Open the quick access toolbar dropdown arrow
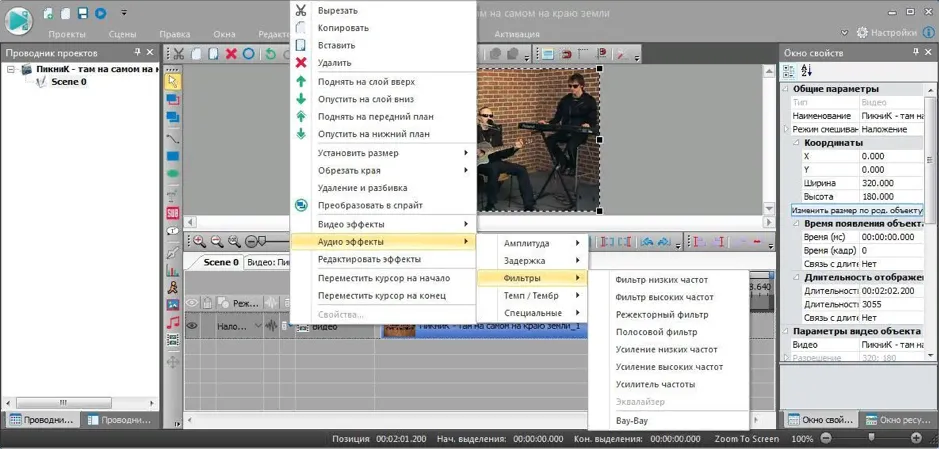 point(124,12)
